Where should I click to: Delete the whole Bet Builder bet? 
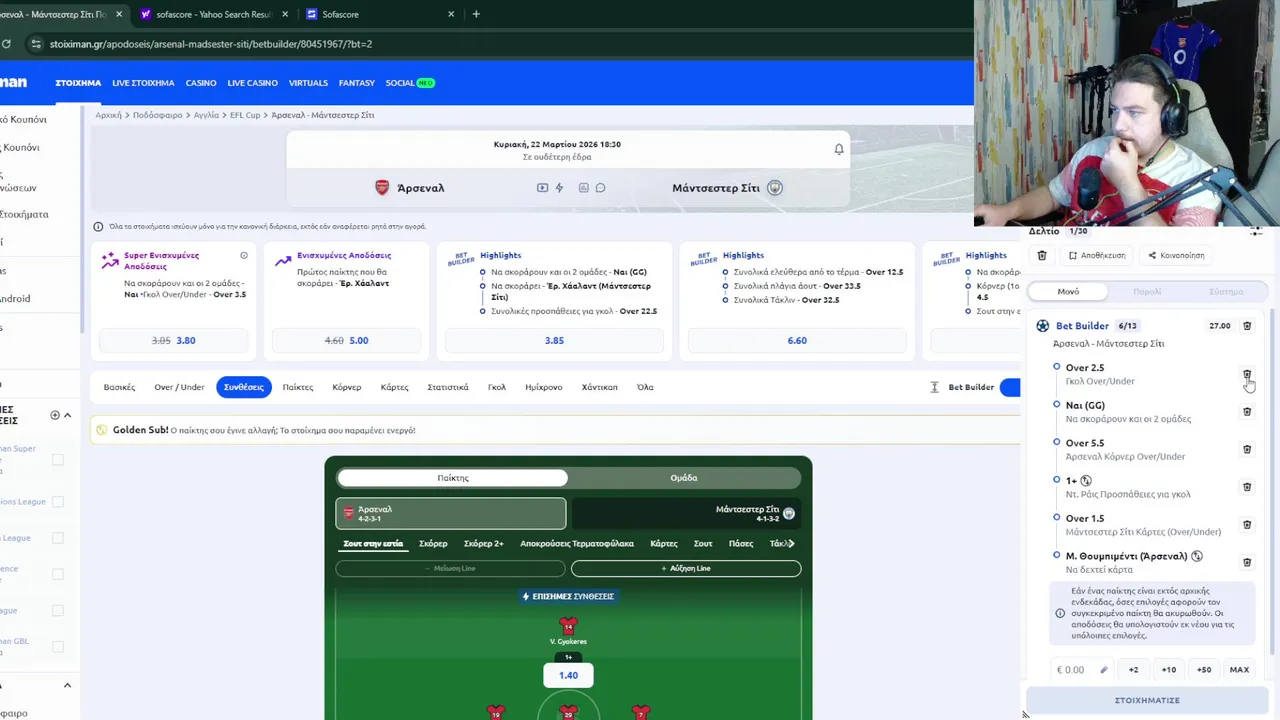click(x=1247, y=326)
